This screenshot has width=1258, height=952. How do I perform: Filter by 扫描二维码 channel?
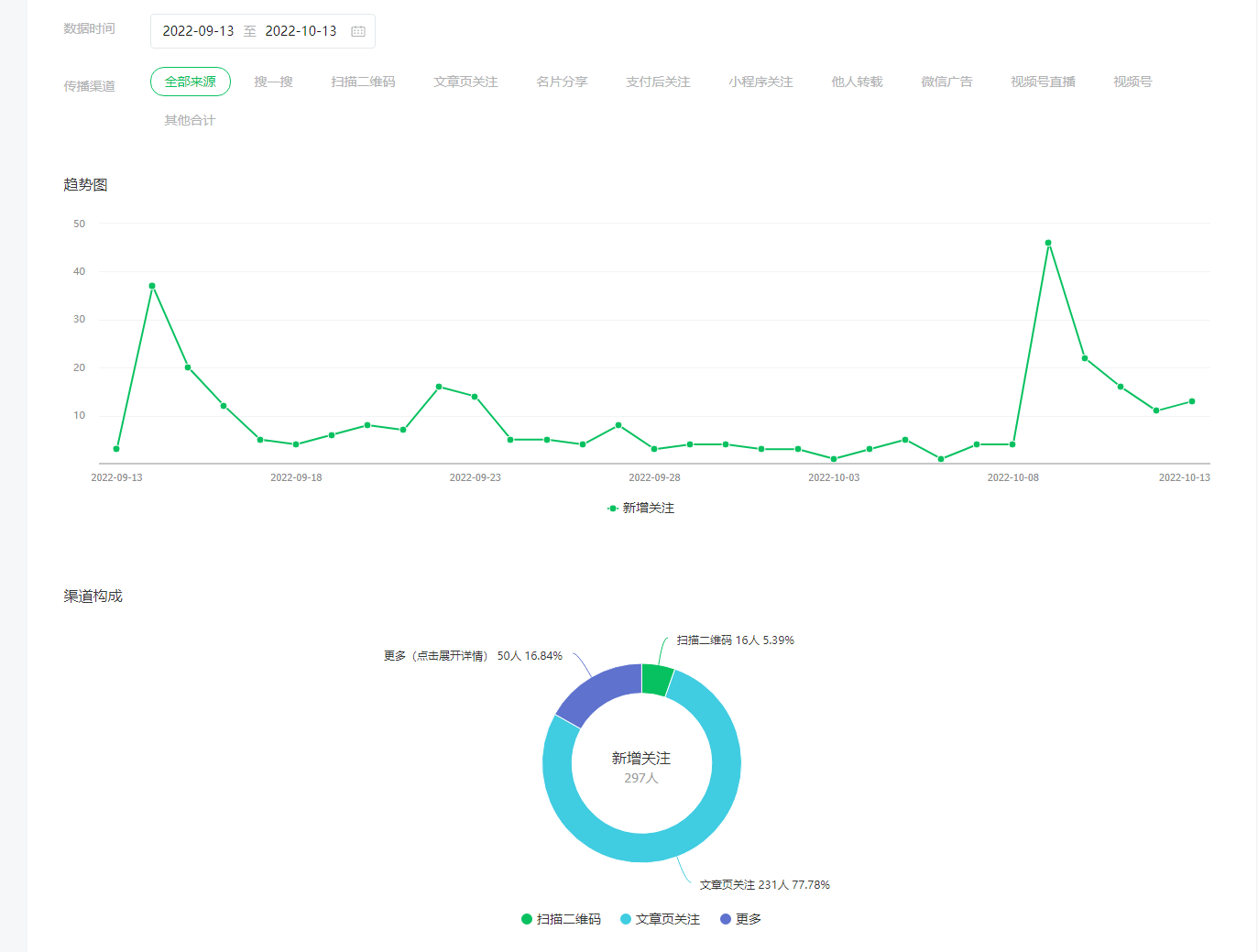pyautogui.click(x=363, y=82)
